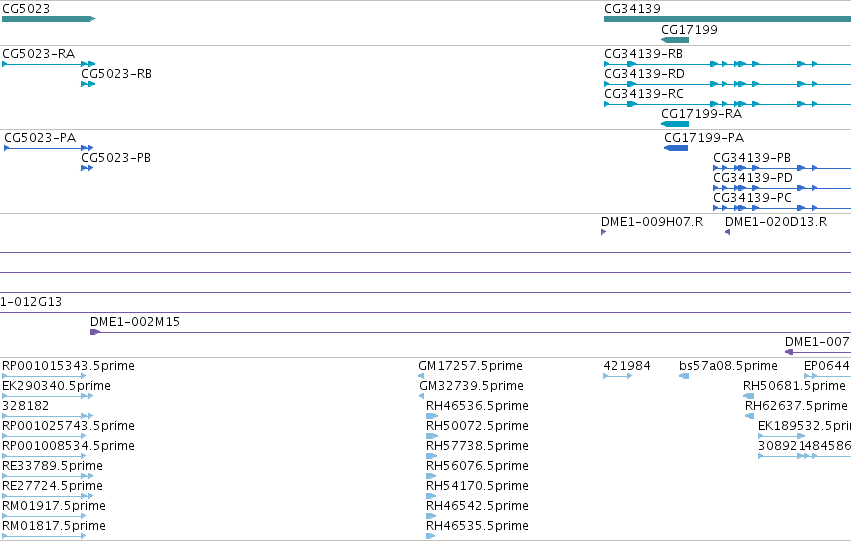This screenshot has height=541, width=851.
Task: Click the RH50681.5prime EST glyph
Action: (748, 396)
